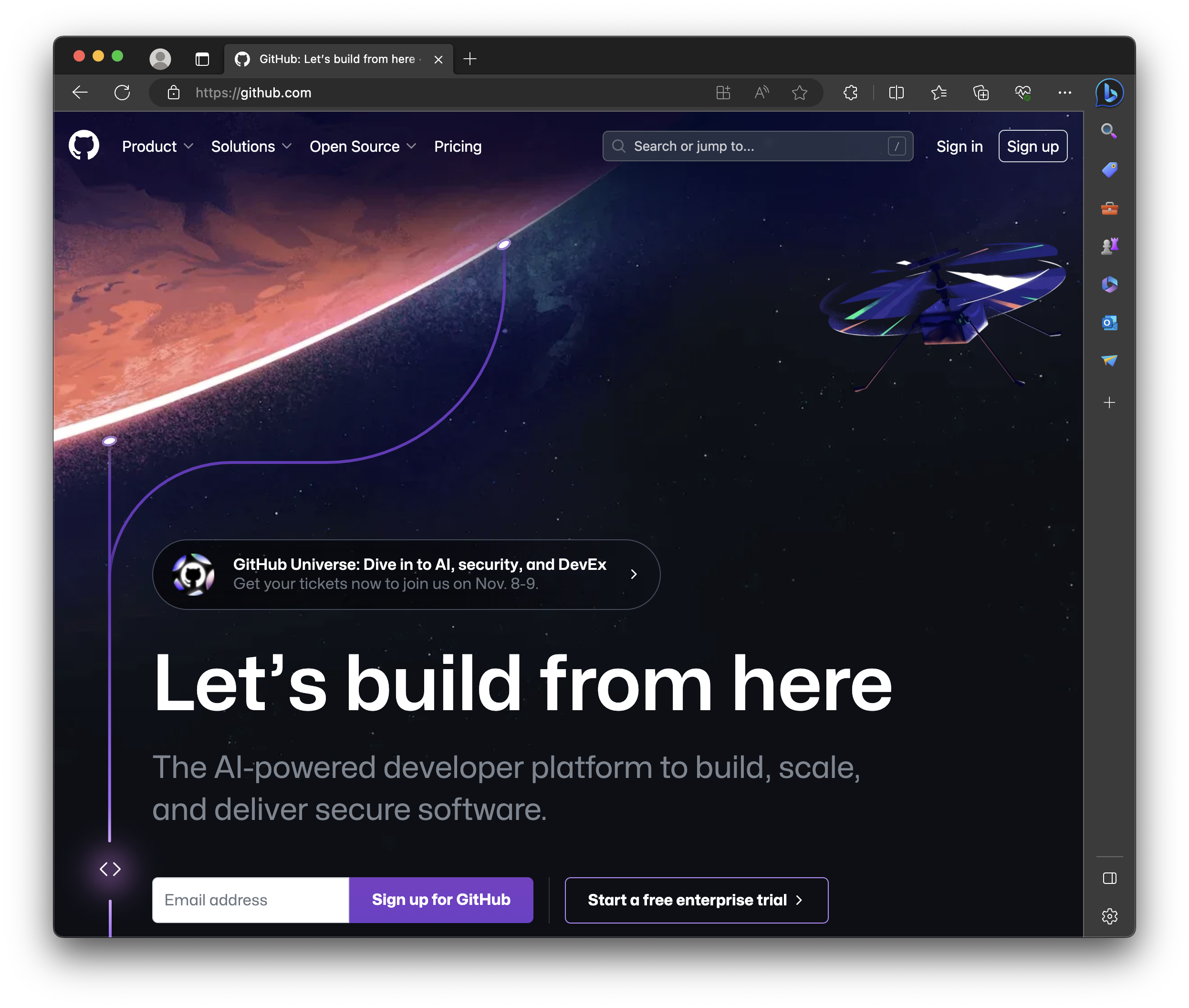Click the split screen icon

point(896,93)
